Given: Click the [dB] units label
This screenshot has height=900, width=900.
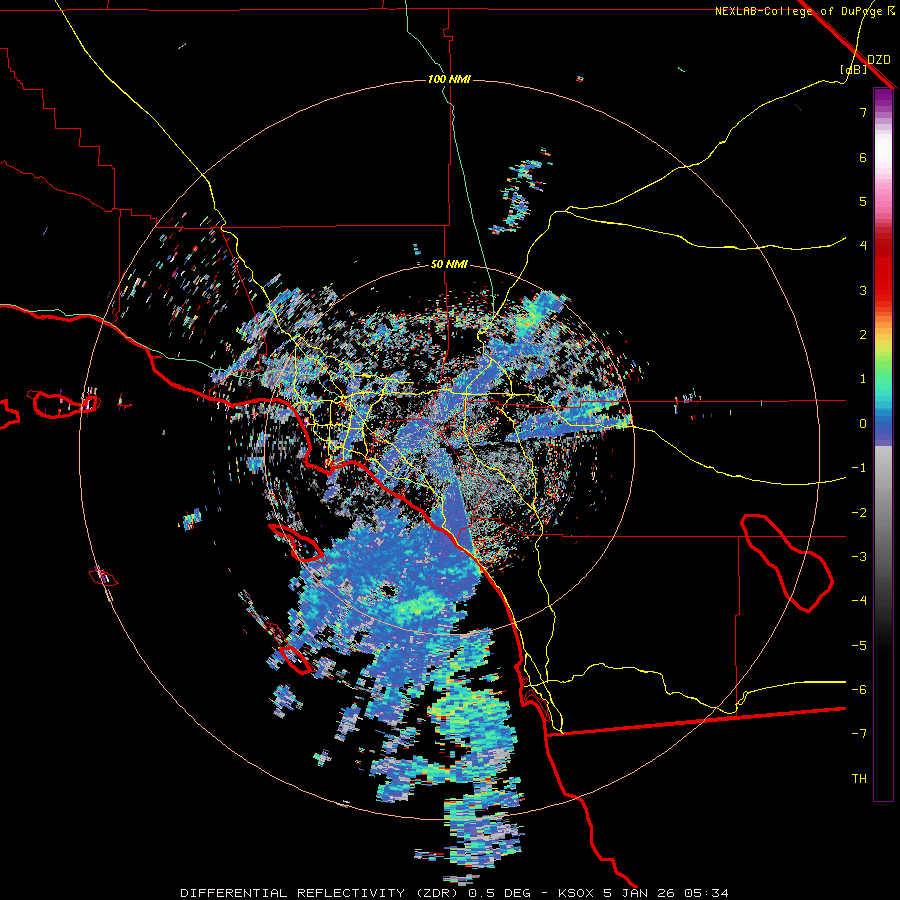Looking at the screenshot, I should (x=854, y=69).
